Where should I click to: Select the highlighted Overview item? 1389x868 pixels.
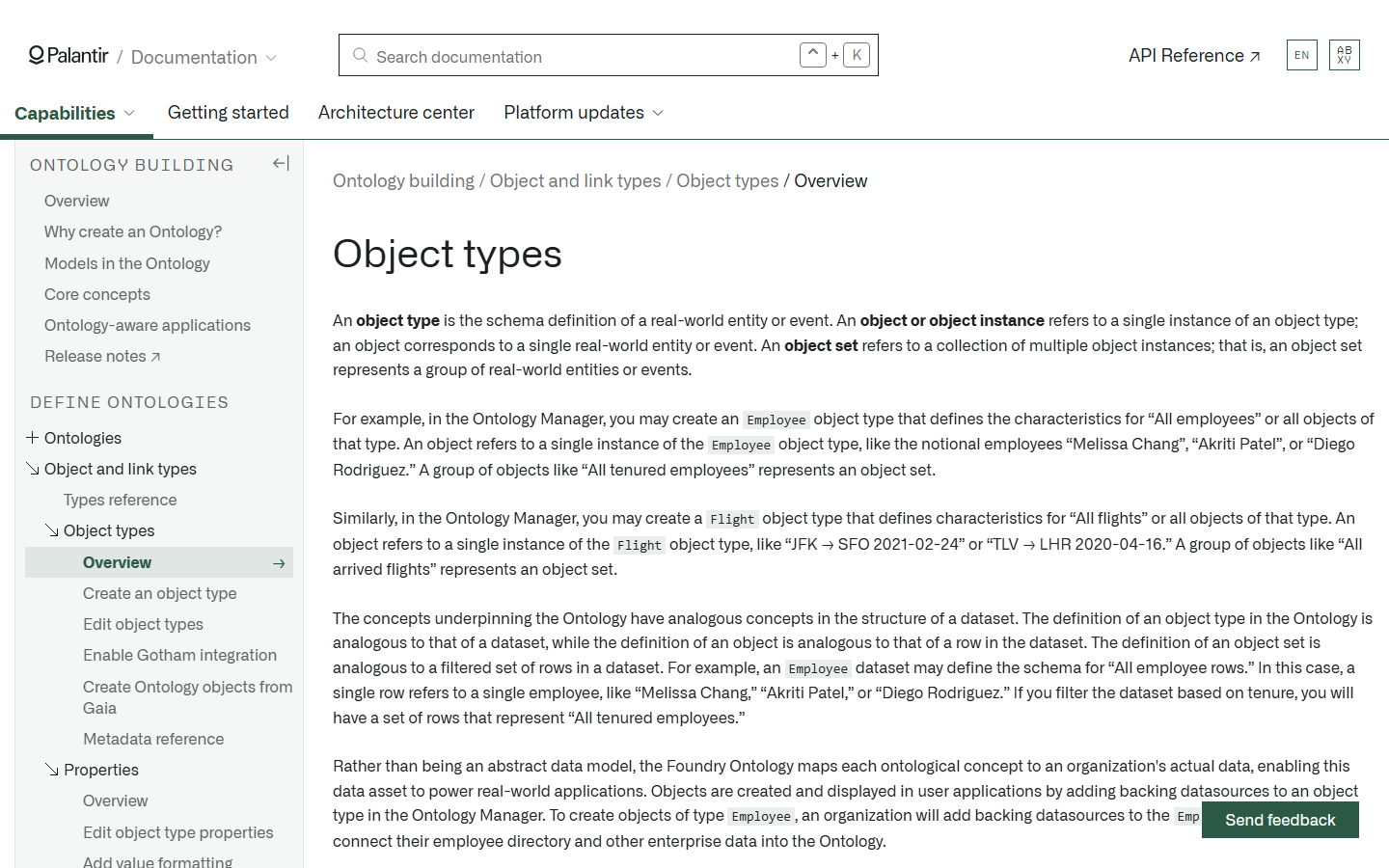159,562
